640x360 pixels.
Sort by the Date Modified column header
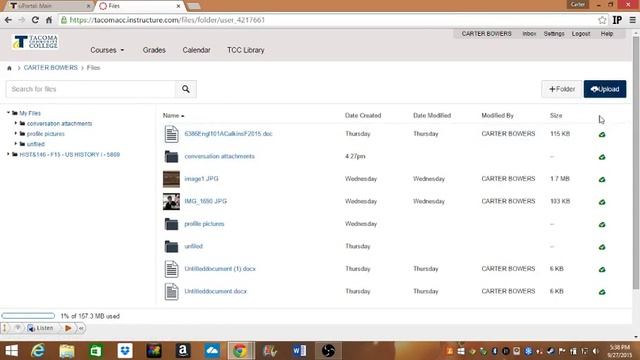[x=432, y=116]
